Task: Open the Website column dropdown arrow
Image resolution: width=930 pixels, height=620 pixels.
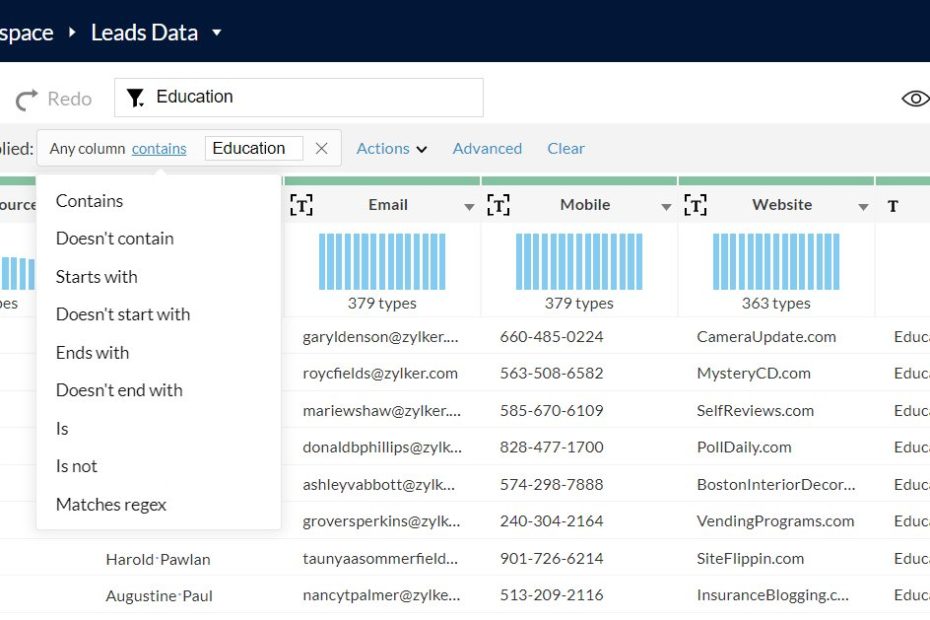Action: (x=863, y=207)
